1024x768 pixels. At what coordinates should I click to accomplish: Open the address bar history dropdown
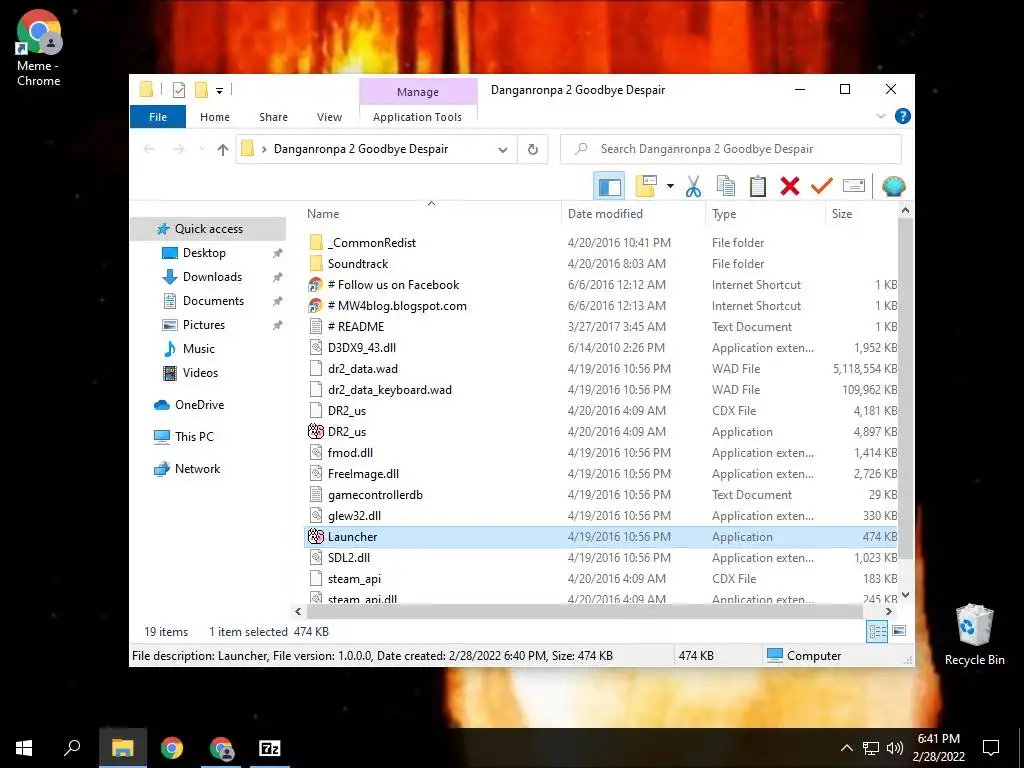point(502,150)
